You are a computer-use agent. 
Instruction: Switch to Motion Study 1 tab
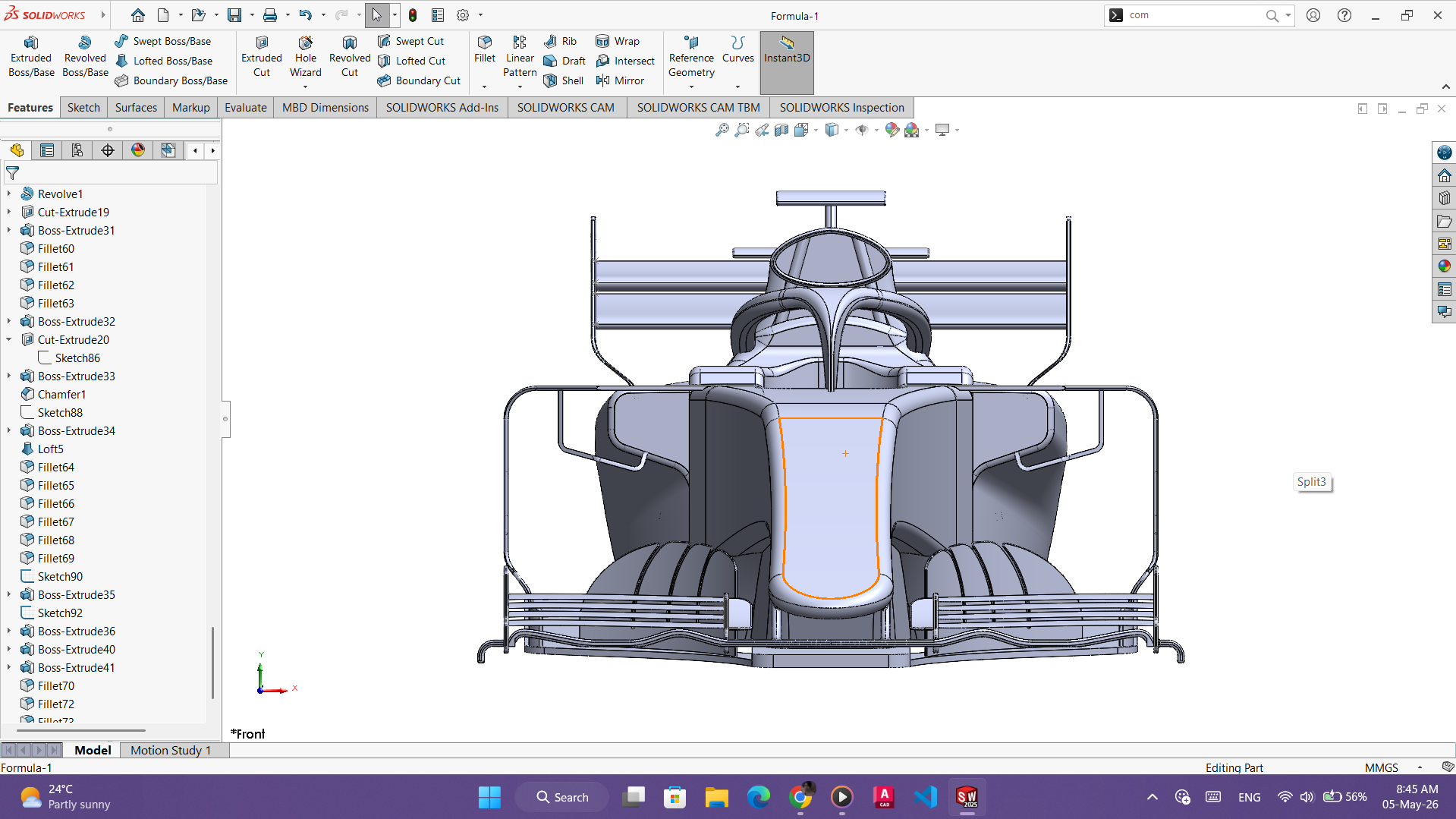tap(171, 750)
